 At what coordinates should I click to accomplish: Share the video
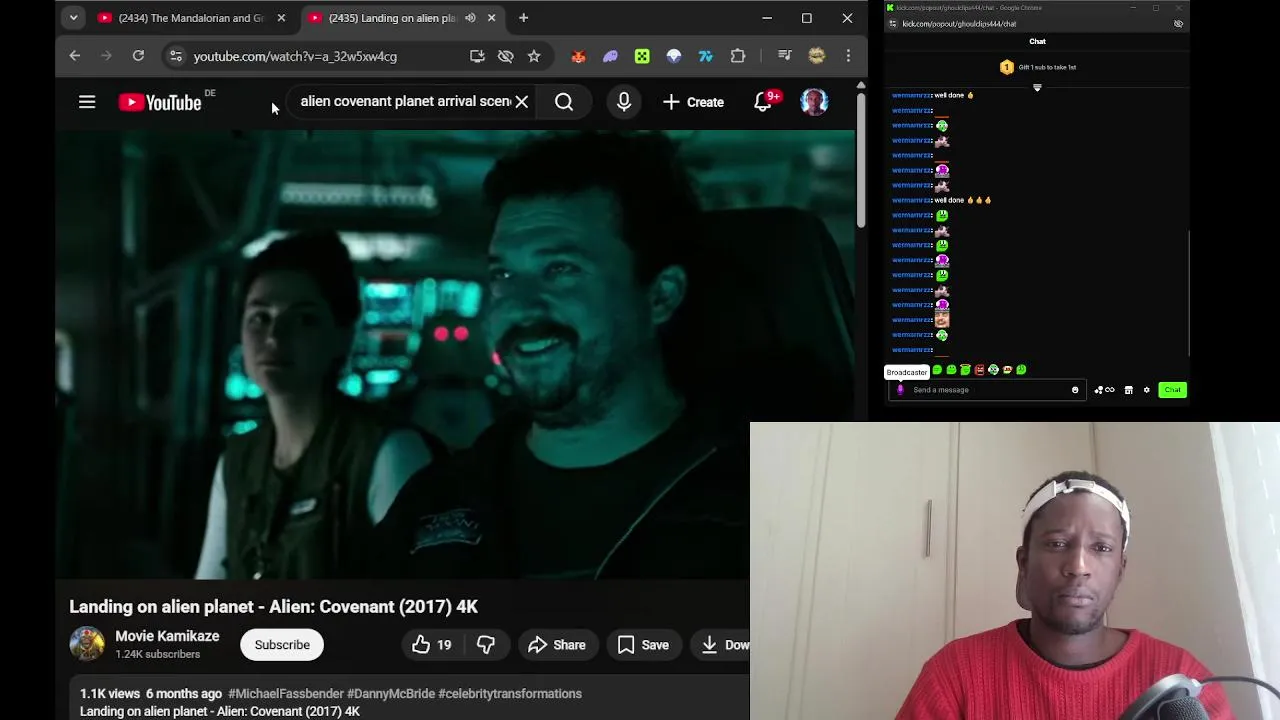click(x=557, y=645)
